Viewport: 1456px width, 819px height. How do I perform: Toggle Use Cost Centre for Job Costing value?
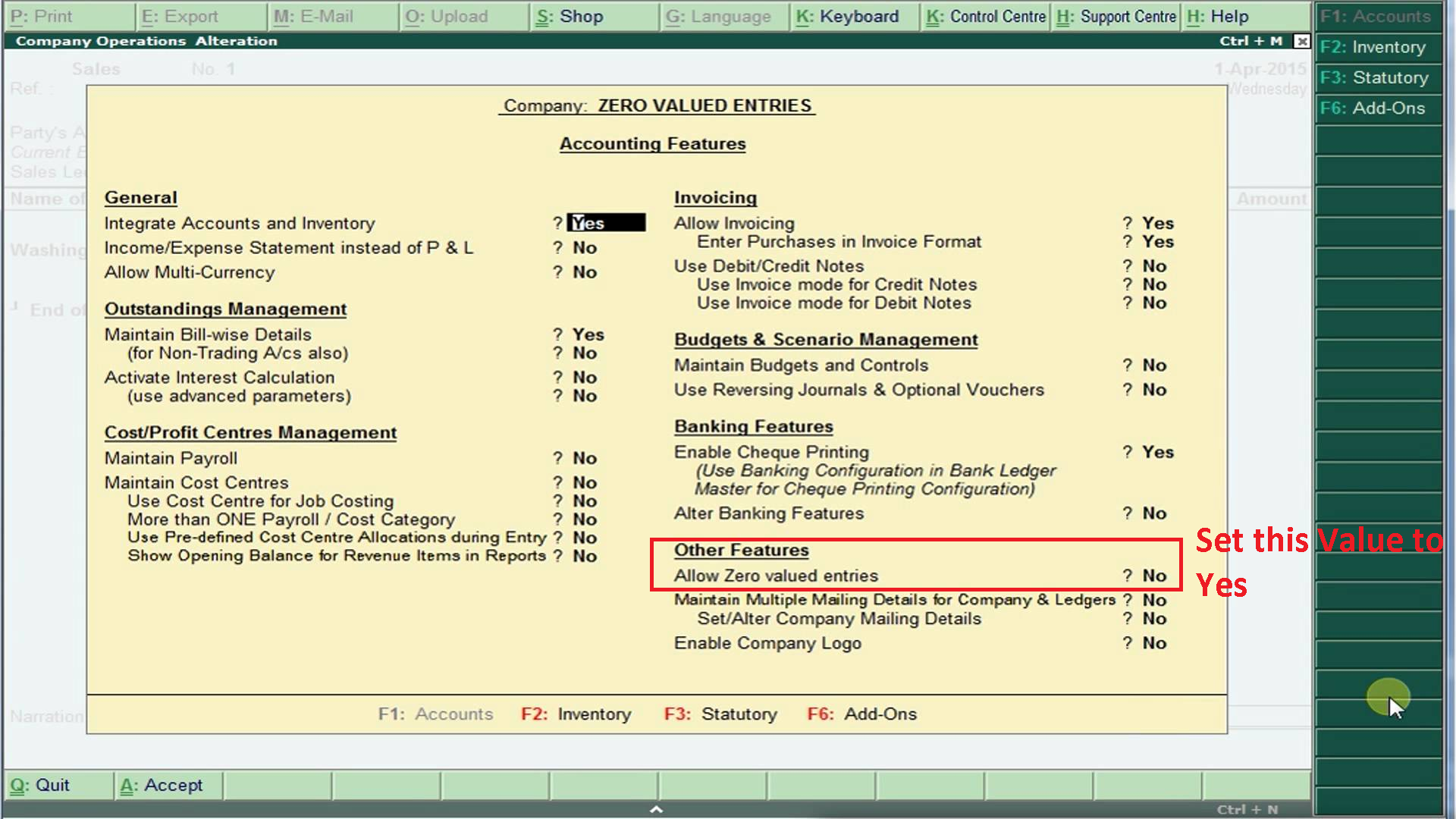[x=585, y=501]
